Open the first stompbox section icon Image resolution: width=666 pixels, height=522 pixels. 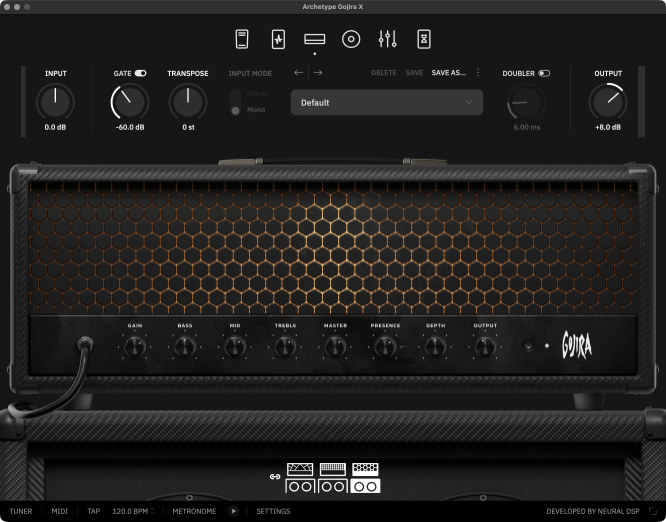(x=242, y=39)
